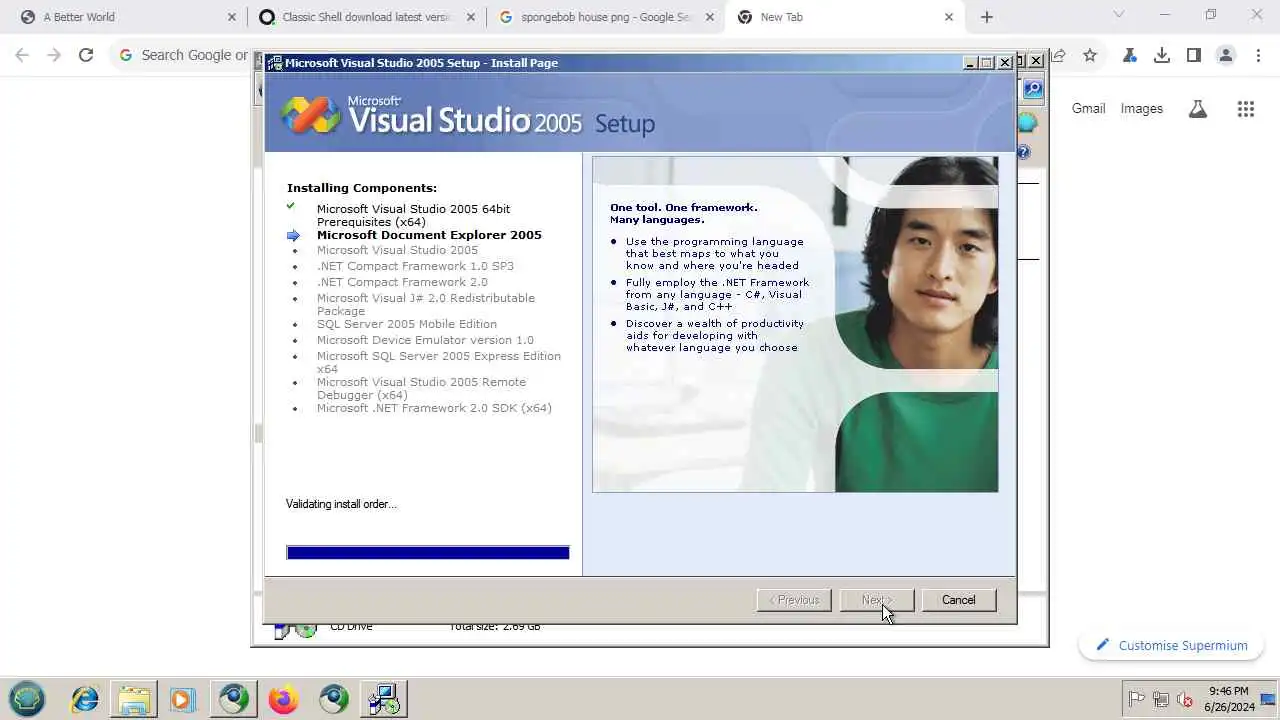Screen dimensions: 1280x720
Task: Share this page via the share icon
Action: [x=1058, y=55]
